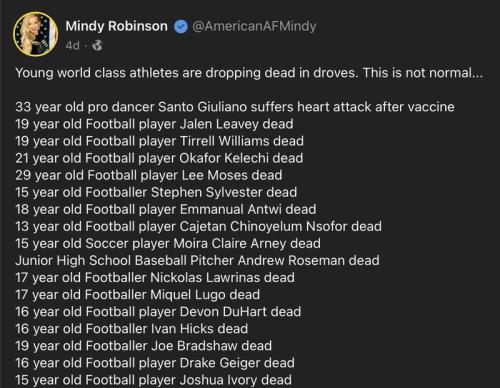
Task: Click the 'Young world class athletes' opening line
Action: (249, 73)
